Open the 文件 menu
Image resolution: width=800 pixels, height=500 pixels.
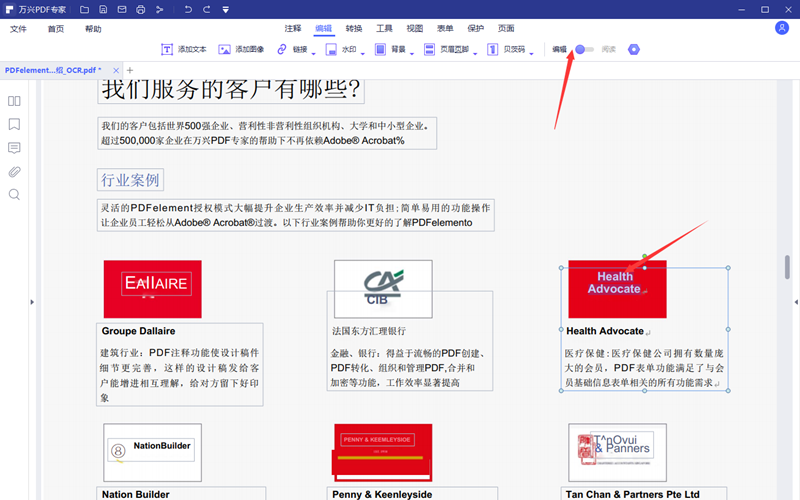18,29
